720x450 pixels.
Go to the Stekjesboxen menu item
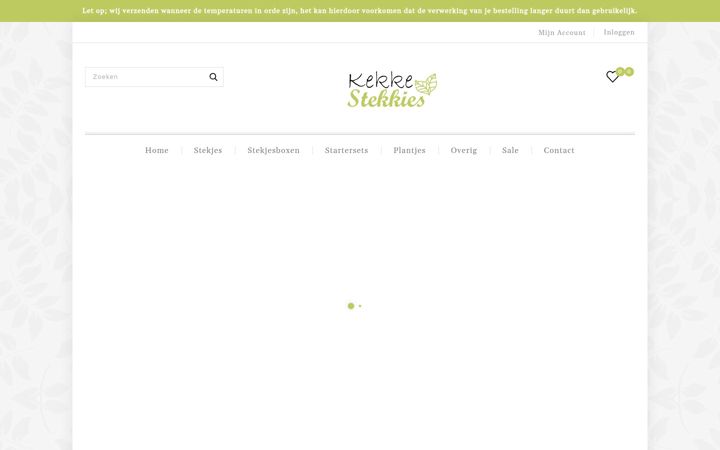tap(273, 150)
